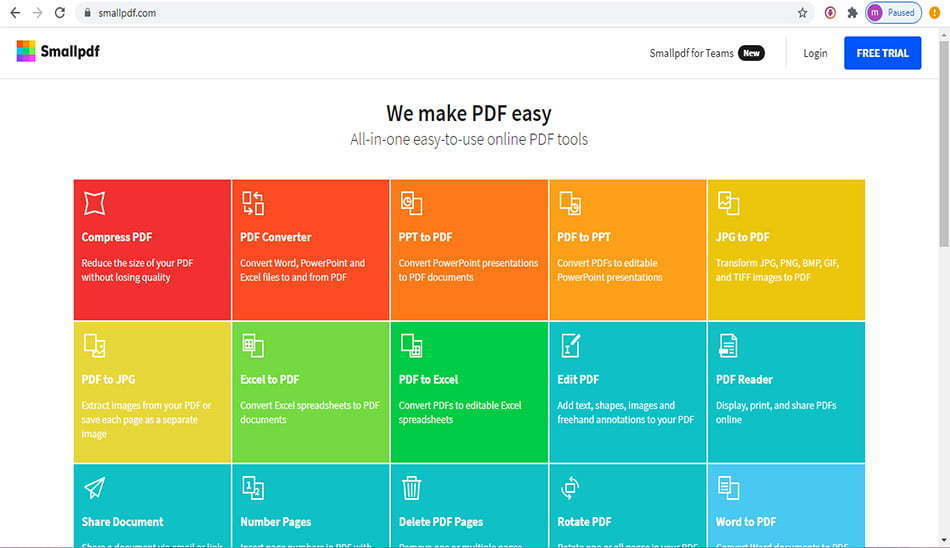Click 'Convert Word, PowerPoint and Excel' description
Image resolution: width=950 pixels, height=548 pixels.
pyautogui.click(x=302, y=270)
